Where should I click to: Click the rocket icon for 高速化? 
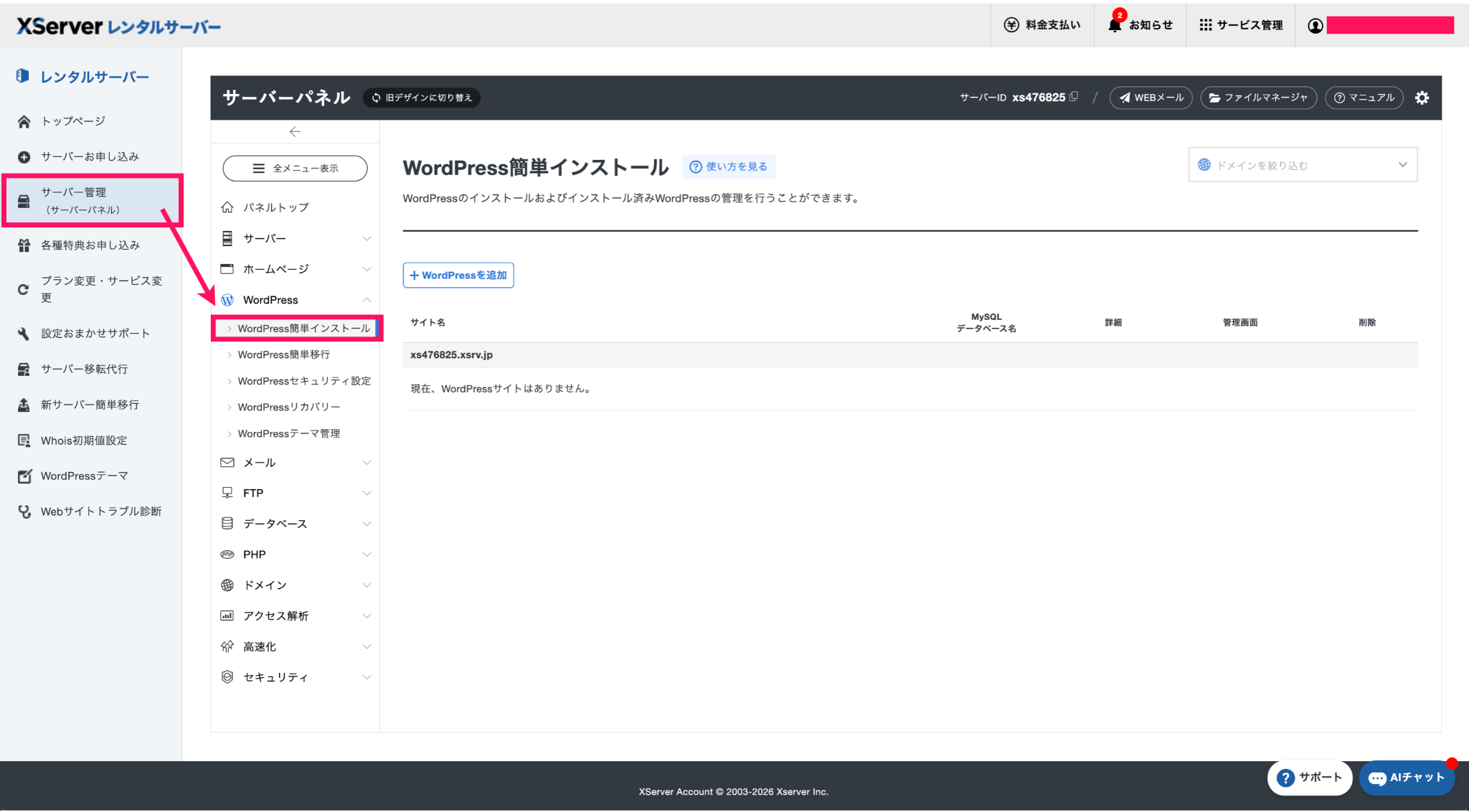(x=227, y=646)
